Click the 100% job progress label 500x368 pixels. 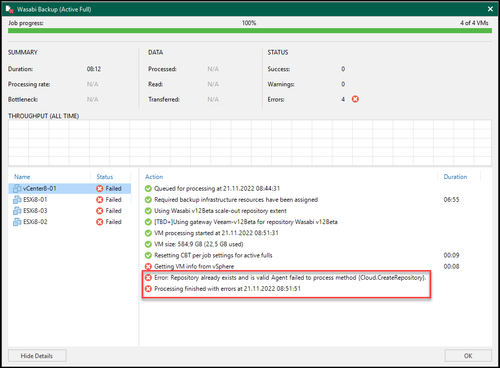pyautogui.click(x=249, y=23)
